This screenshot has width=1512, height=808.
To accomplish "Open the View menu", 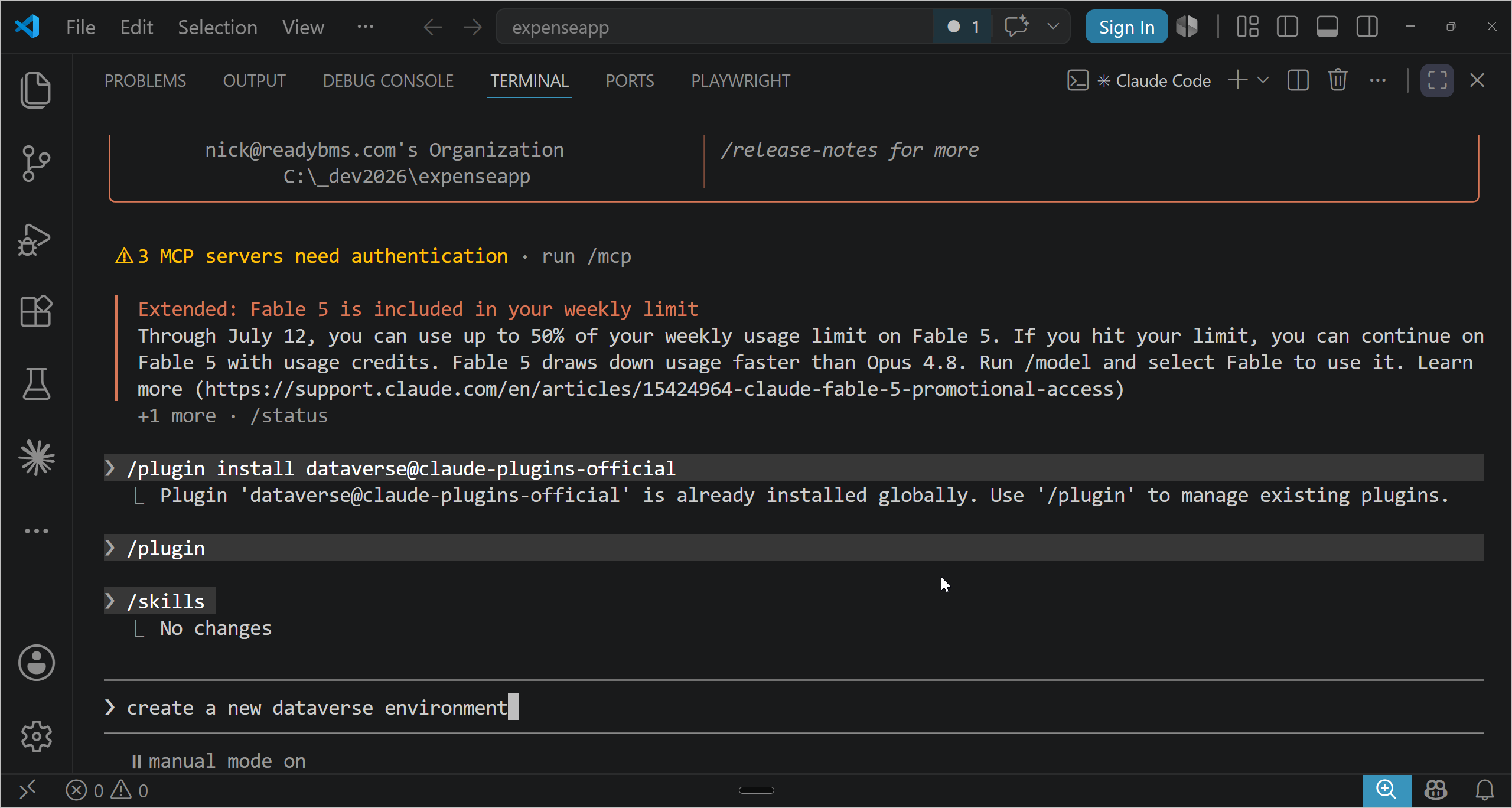I will (x=303, y=27).
